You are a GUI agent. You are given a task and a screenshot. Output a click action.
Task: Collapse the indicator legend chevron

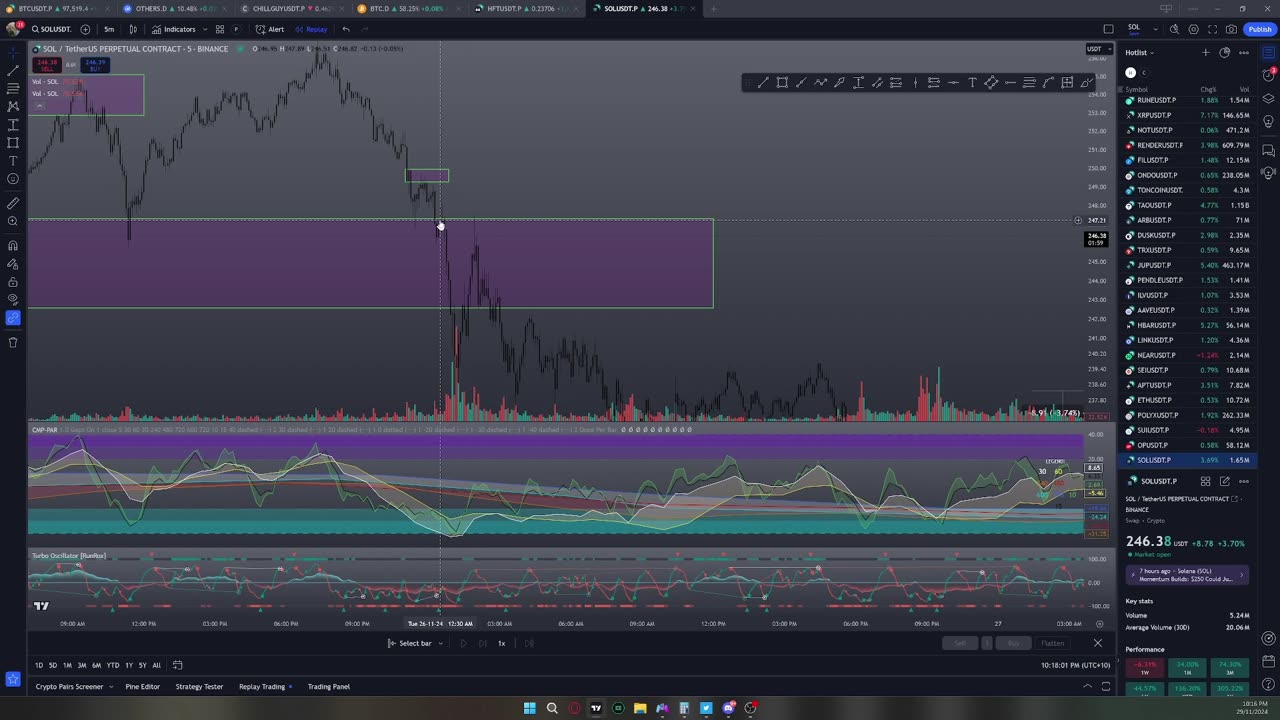point(39,106)
